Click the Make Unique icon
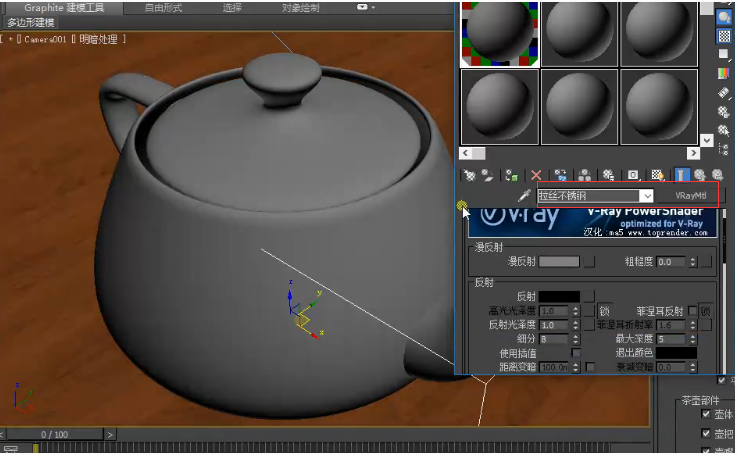The height and width of the screenshot is (455, 737). 585,175
